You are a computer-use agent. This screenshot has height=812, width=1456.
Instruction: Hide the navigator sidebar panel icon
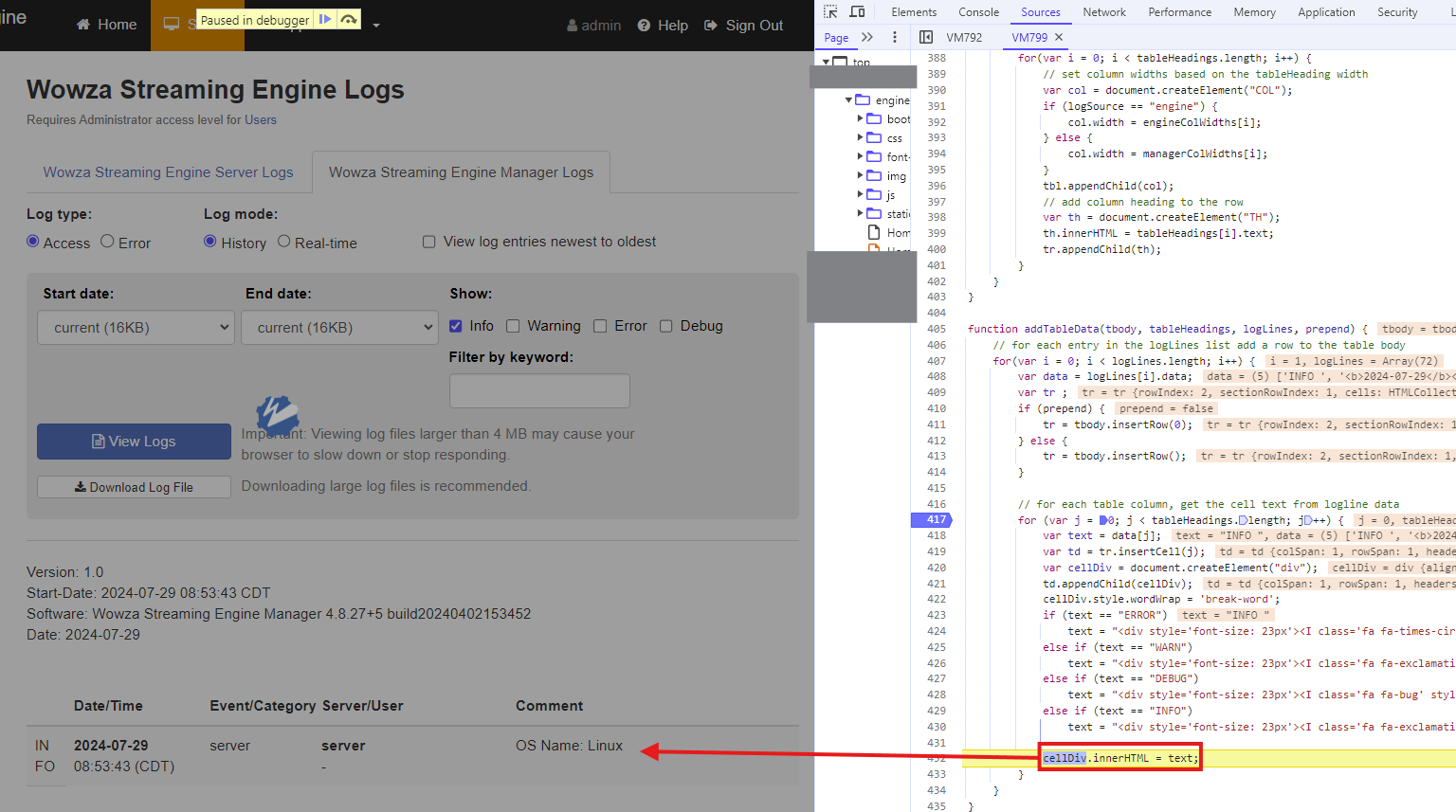(926, 37)
